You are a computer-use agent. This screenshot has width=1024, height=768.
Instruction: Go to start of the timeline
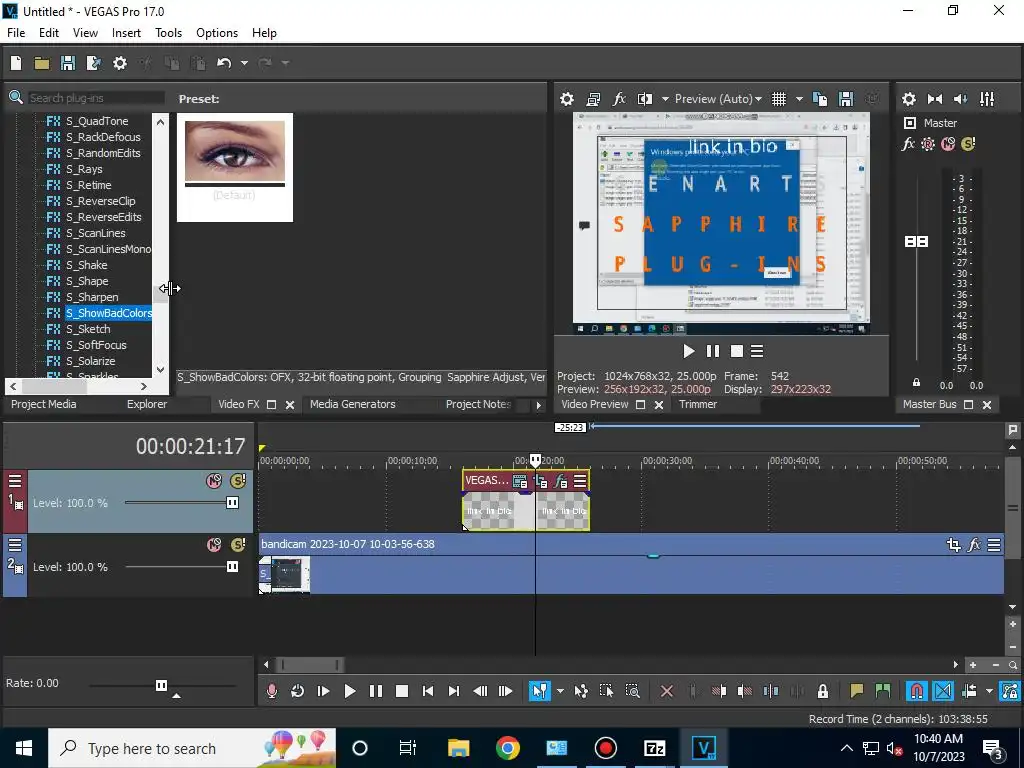pos(428,691)
